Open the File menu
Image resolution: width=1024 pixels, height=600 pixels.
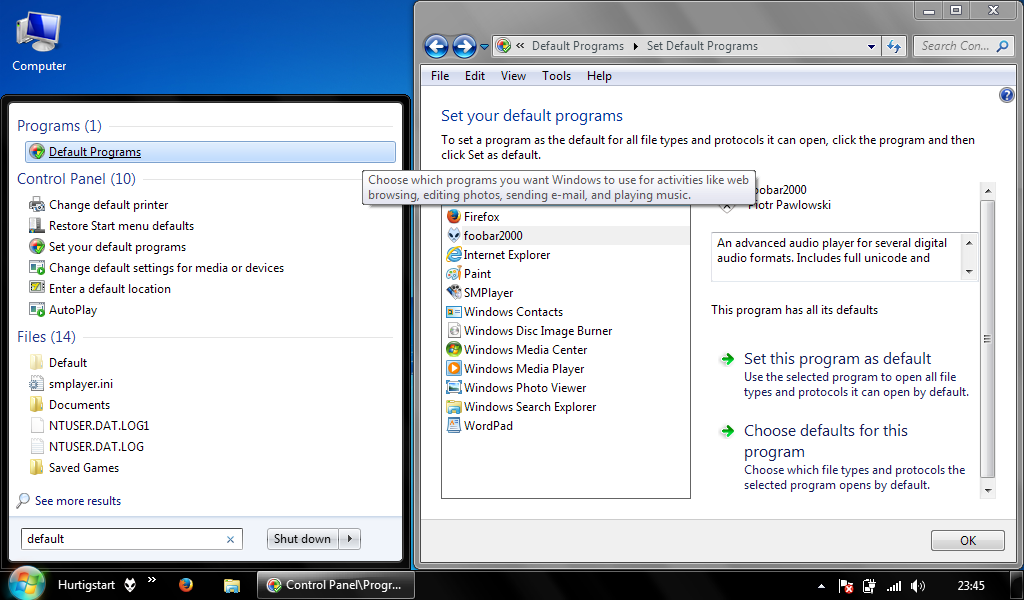440,76
